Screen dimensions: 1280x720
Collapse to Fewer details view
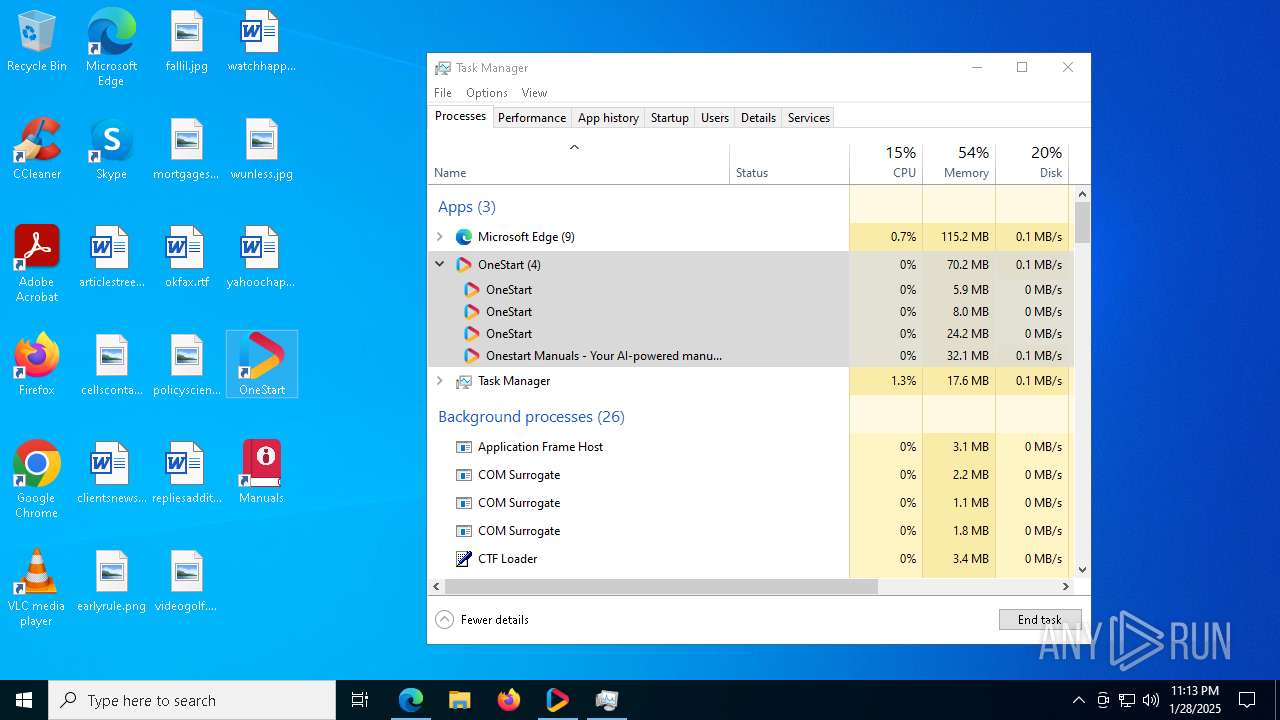pos(483,620)
